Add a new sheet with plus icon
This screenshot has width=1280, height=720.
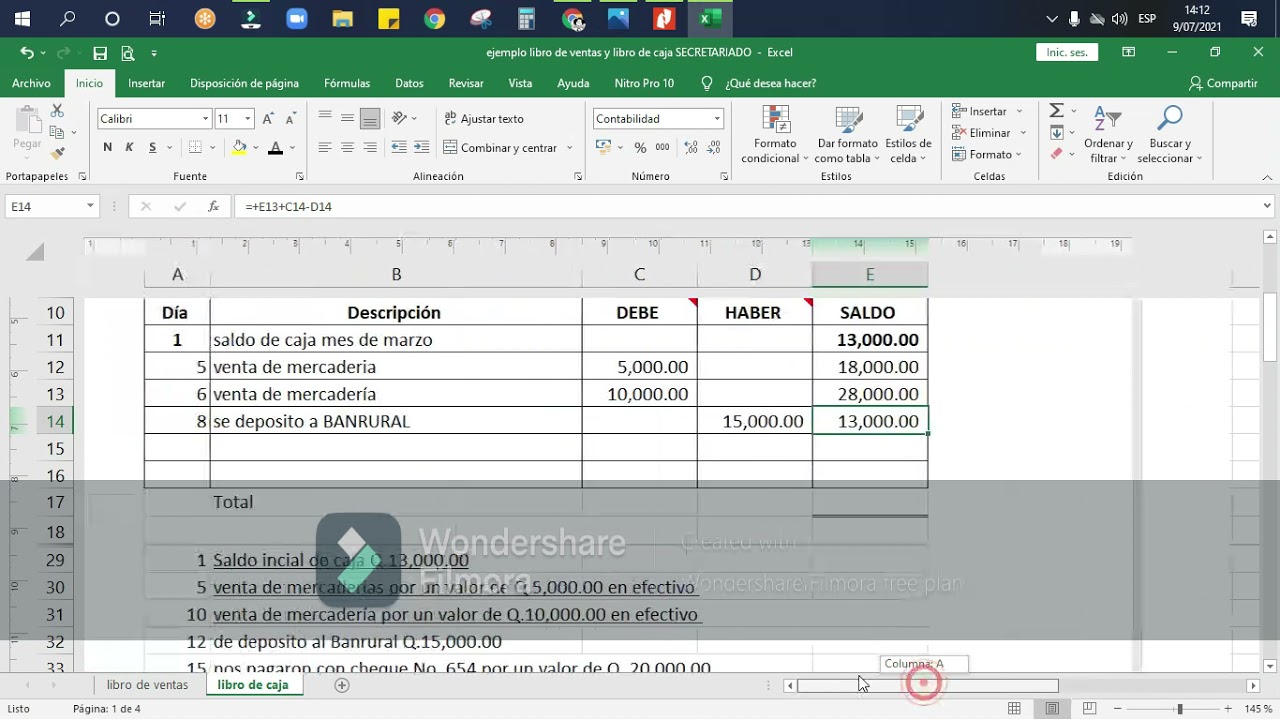click(x=342, y=685)
